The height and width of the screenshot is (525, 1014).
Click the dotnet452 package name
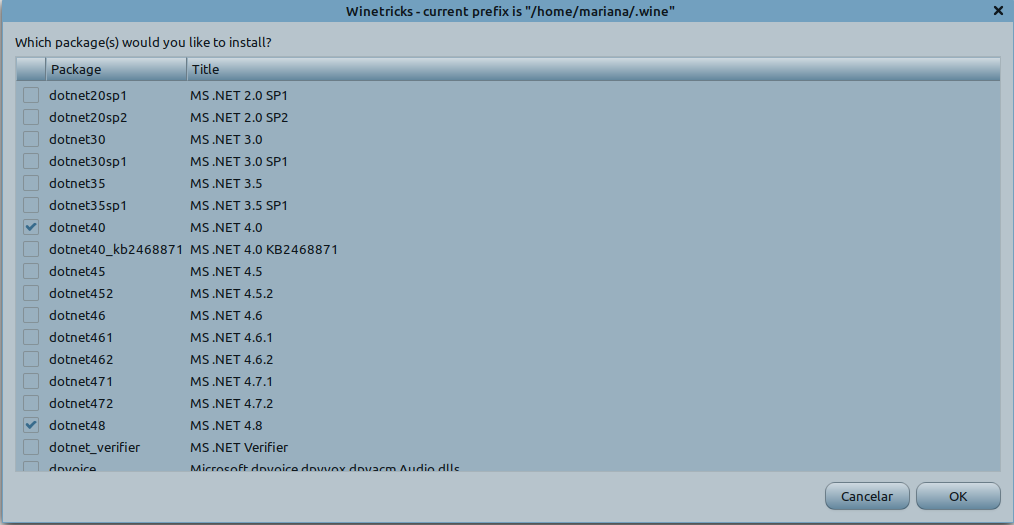(81, 294)
